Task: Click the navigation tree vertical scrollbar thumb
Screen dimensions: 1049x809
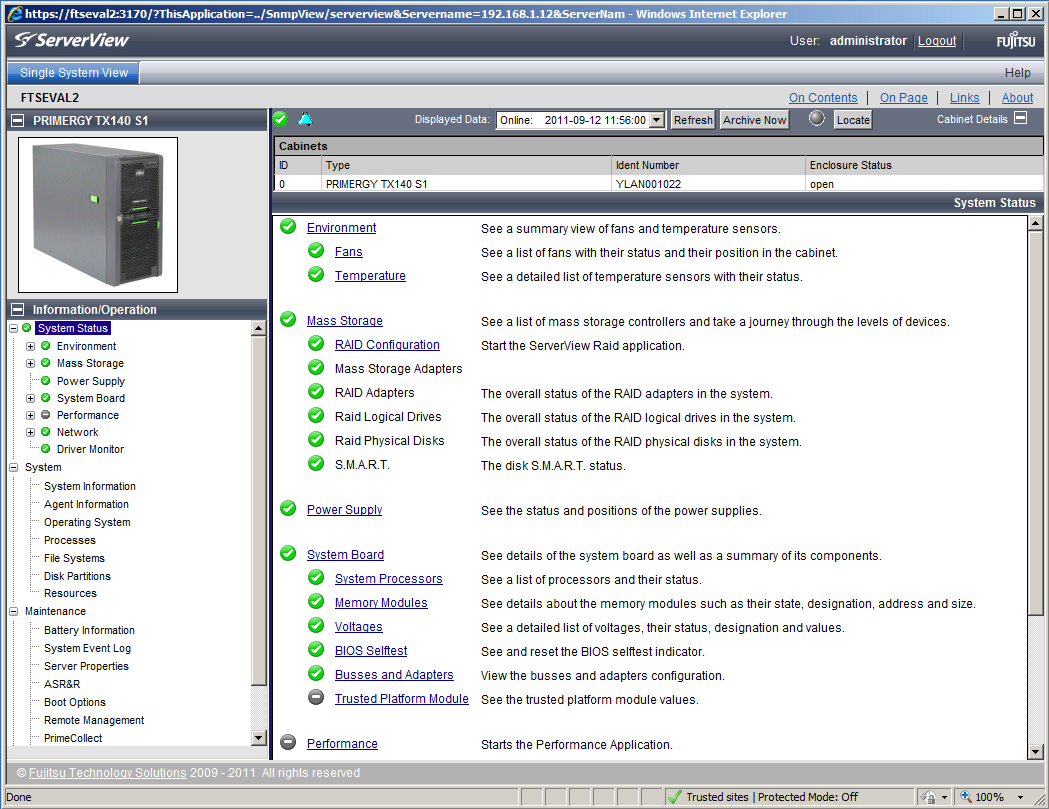Action: pyautogui.click(x=259, y=511)
